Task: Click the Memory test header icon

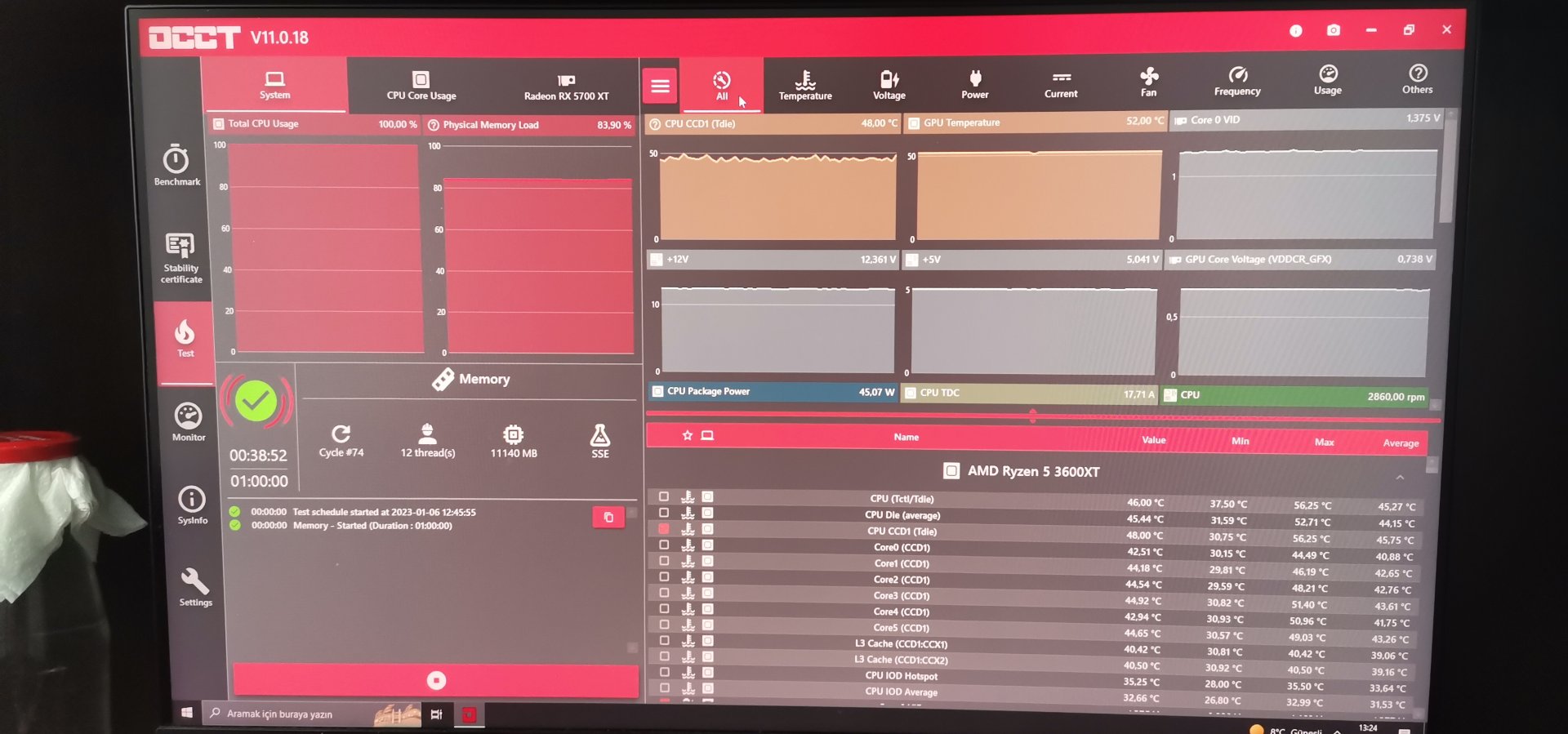Action: (x=443, y=379)
